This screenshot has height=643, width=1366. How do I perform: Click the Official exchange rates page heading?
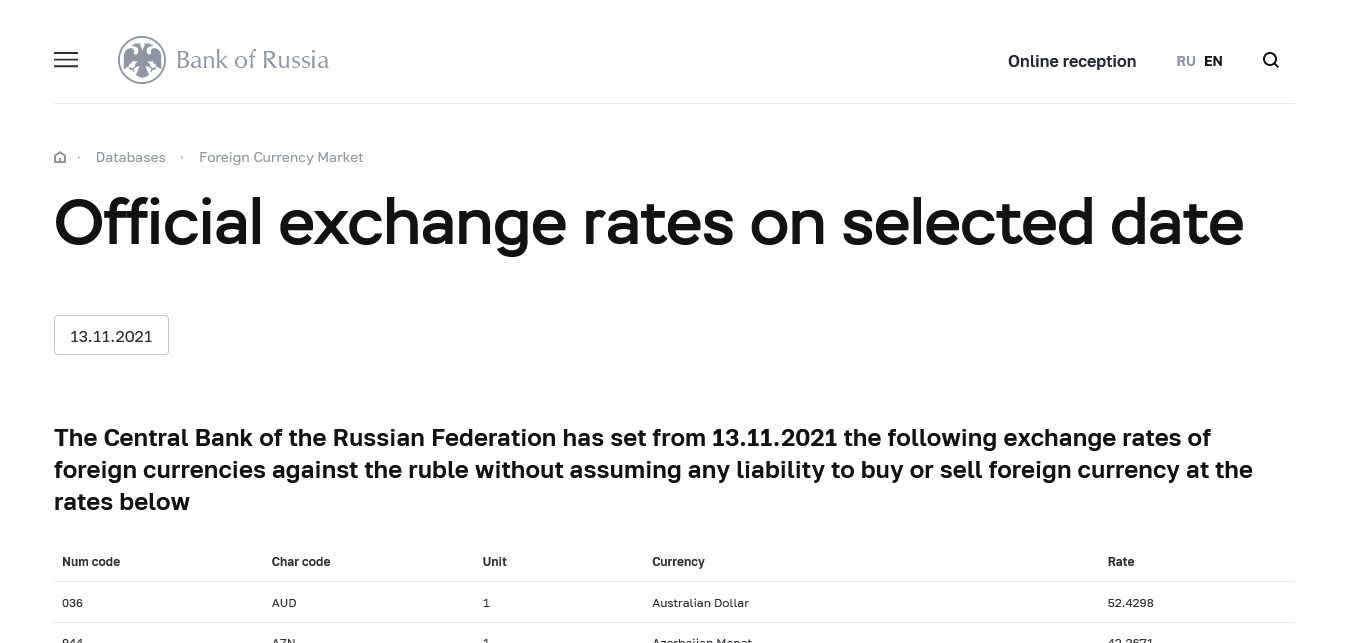pos(648,222)
